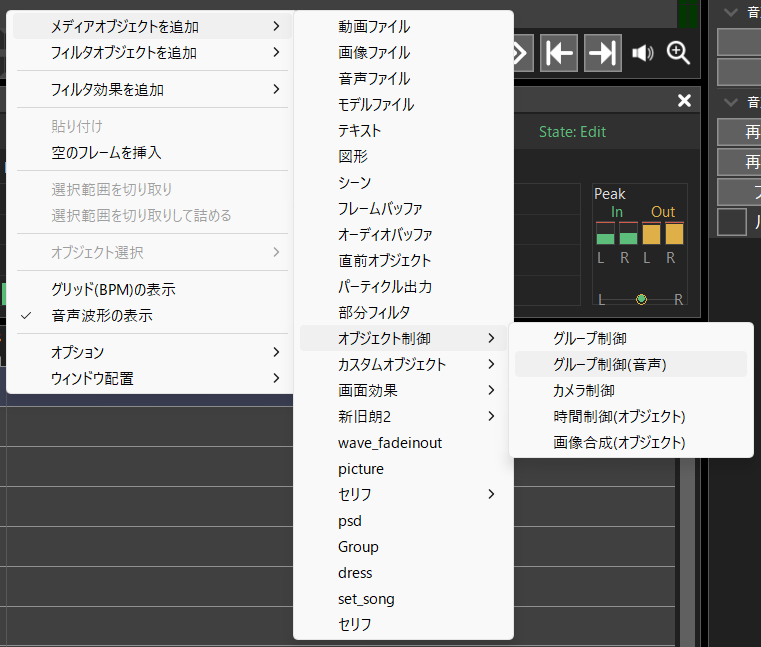The image size is (761, 647).
Task: Toggle 音声波形の表示 checked option
Action: click(153, 315)
